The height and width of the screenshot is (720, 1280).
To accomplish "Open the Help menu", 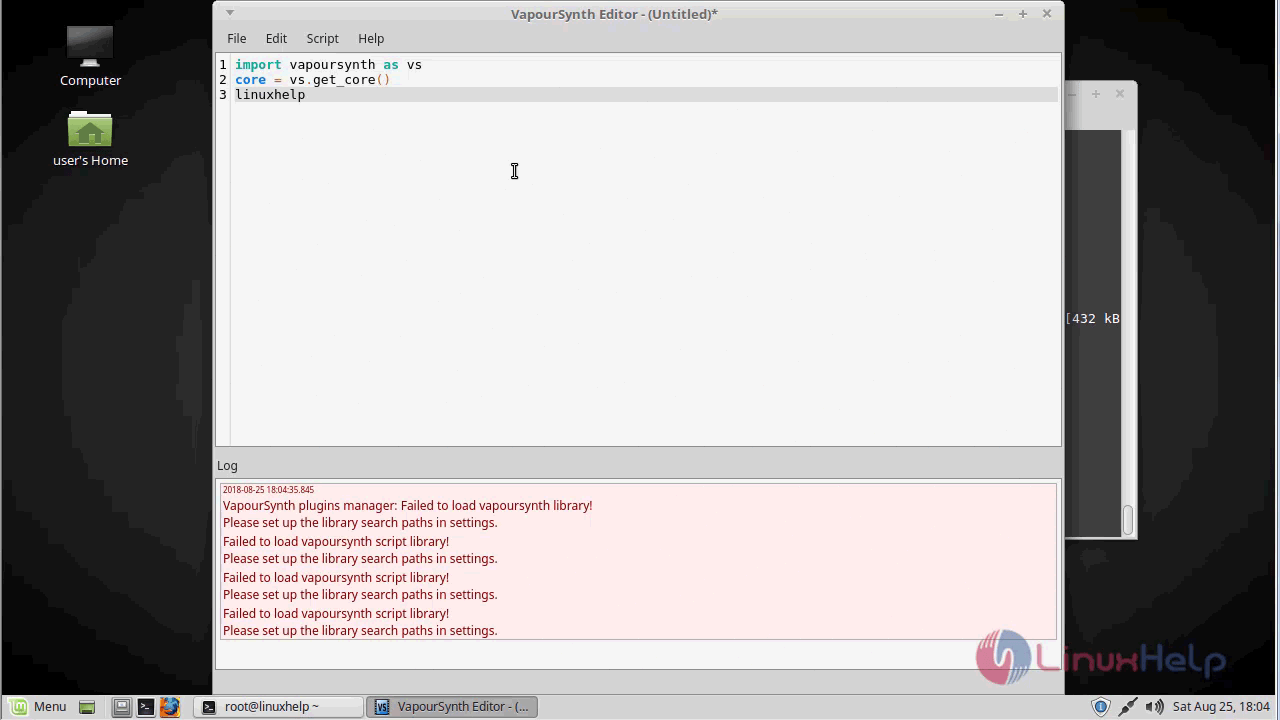I will (371, 38).
